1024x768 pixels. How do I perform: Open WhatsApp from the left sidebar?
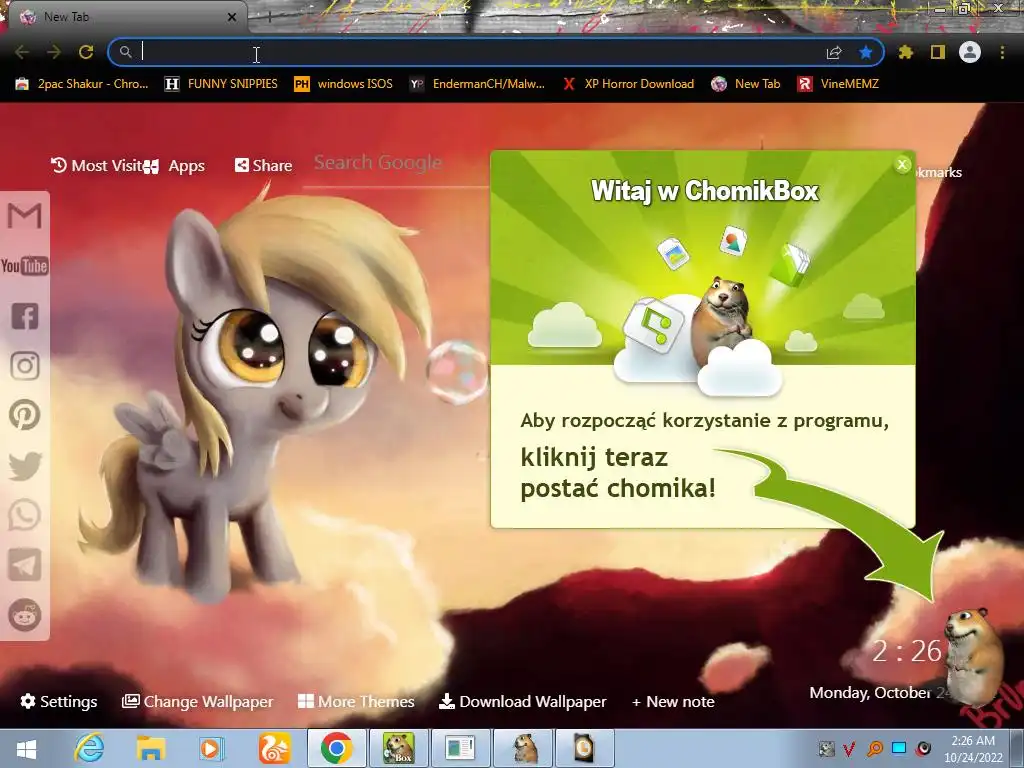pyautogui.click(x=25, y=515)
